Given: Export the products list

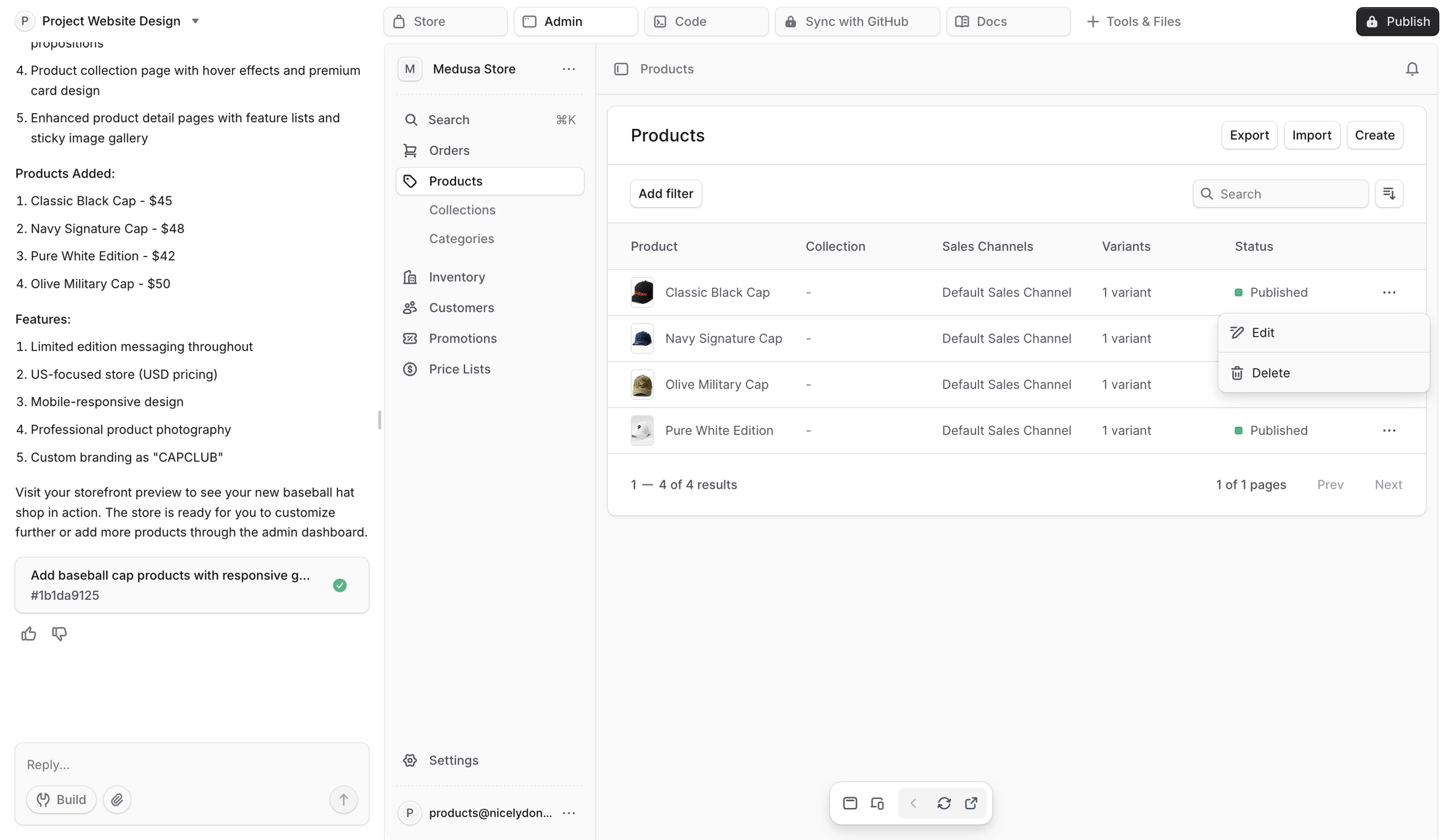Looking at the screenshot, I should 1249,135.
